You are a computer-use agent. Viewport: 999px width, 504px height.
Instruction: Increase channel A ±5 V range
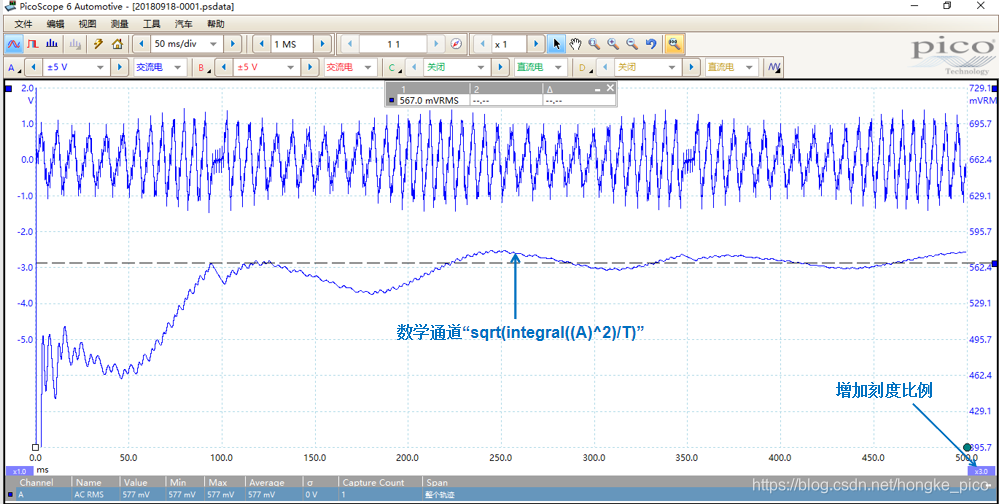[119, 67]
